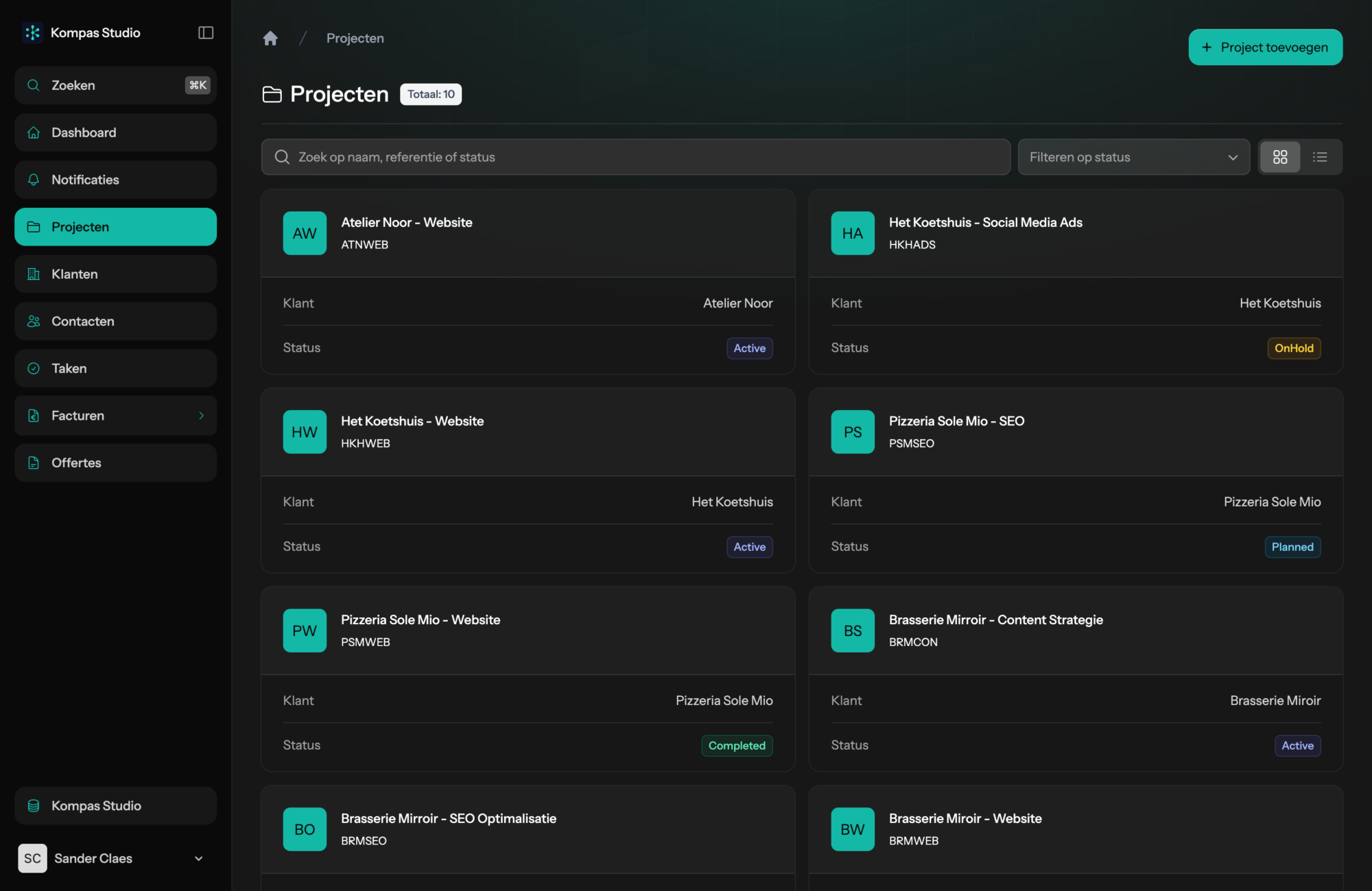Go to home via breadcrumb house icon
This screenshot has height=891, width=1372.
click(270, 38)
